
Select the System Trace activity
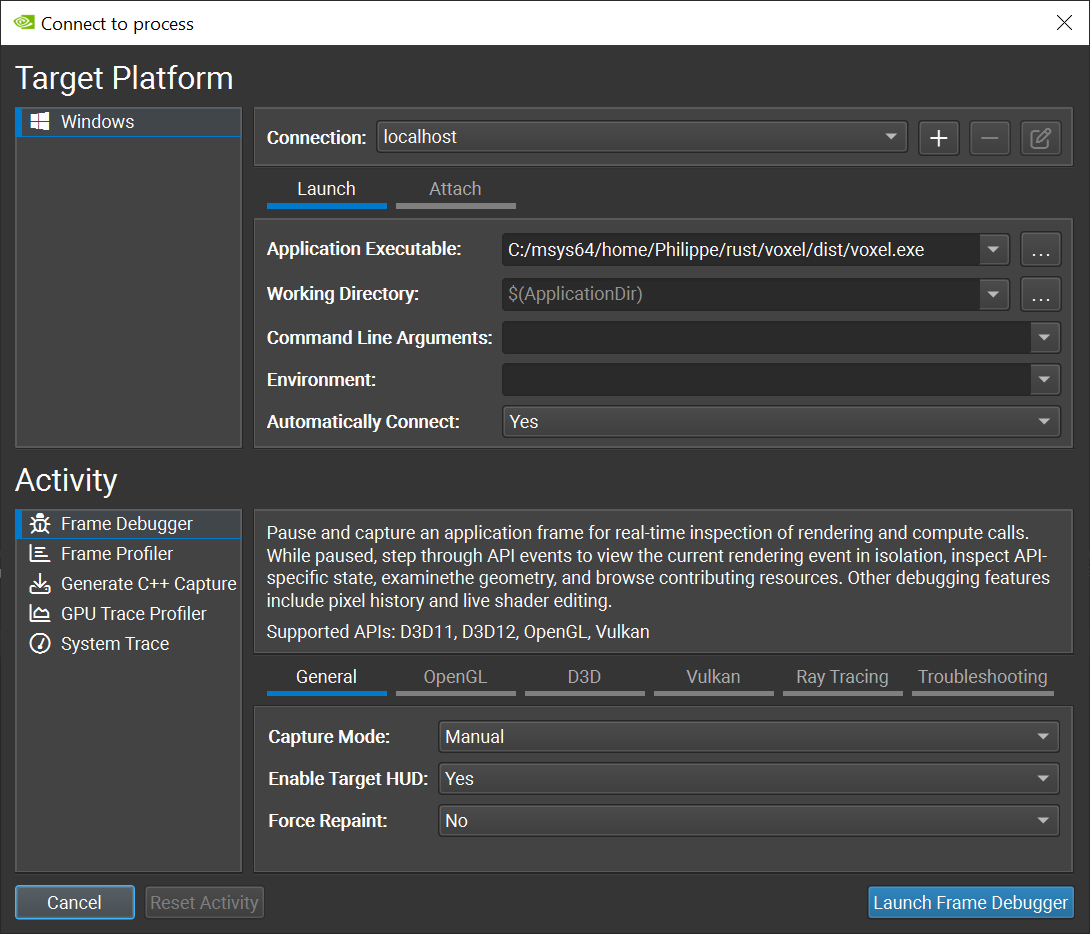pyautogui.click(x=129, y=644)
